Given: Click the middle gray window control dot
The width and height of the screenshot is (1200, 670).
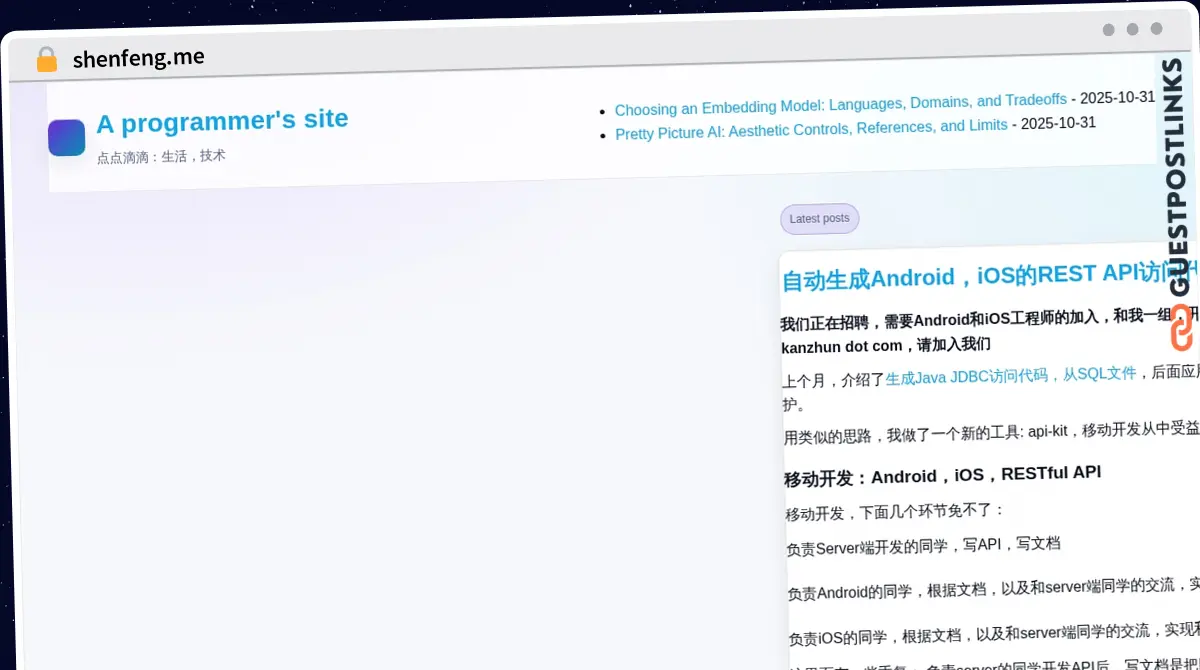Looking at the screenshot, I should (x=1133, y=30).
